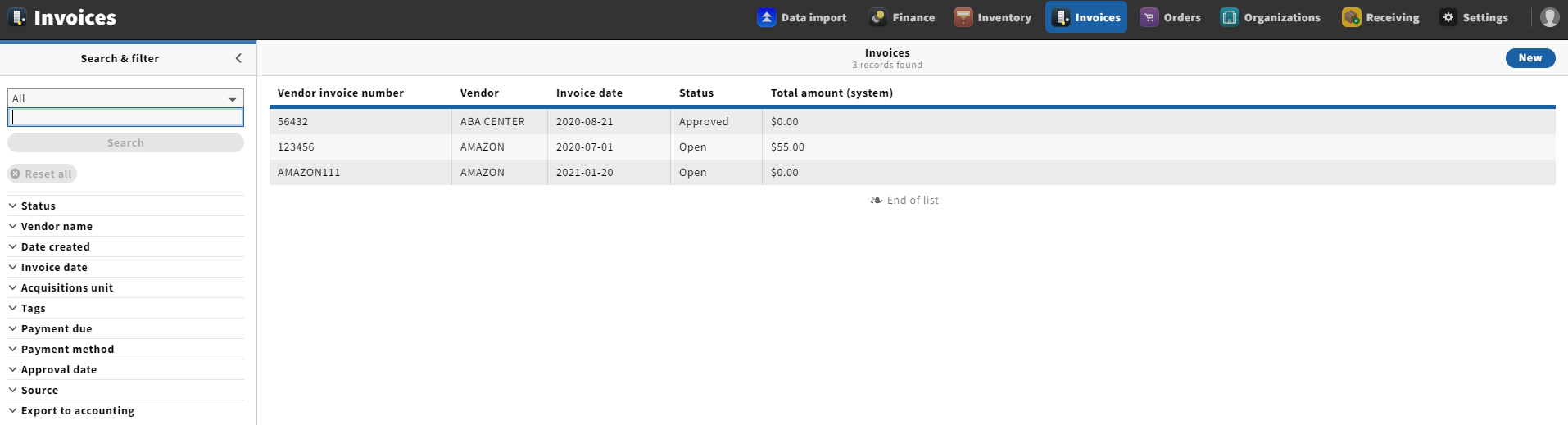Viewport: 1568px width, 425px height.
Task: Click the disabled Search button
Action: (125, 142)
